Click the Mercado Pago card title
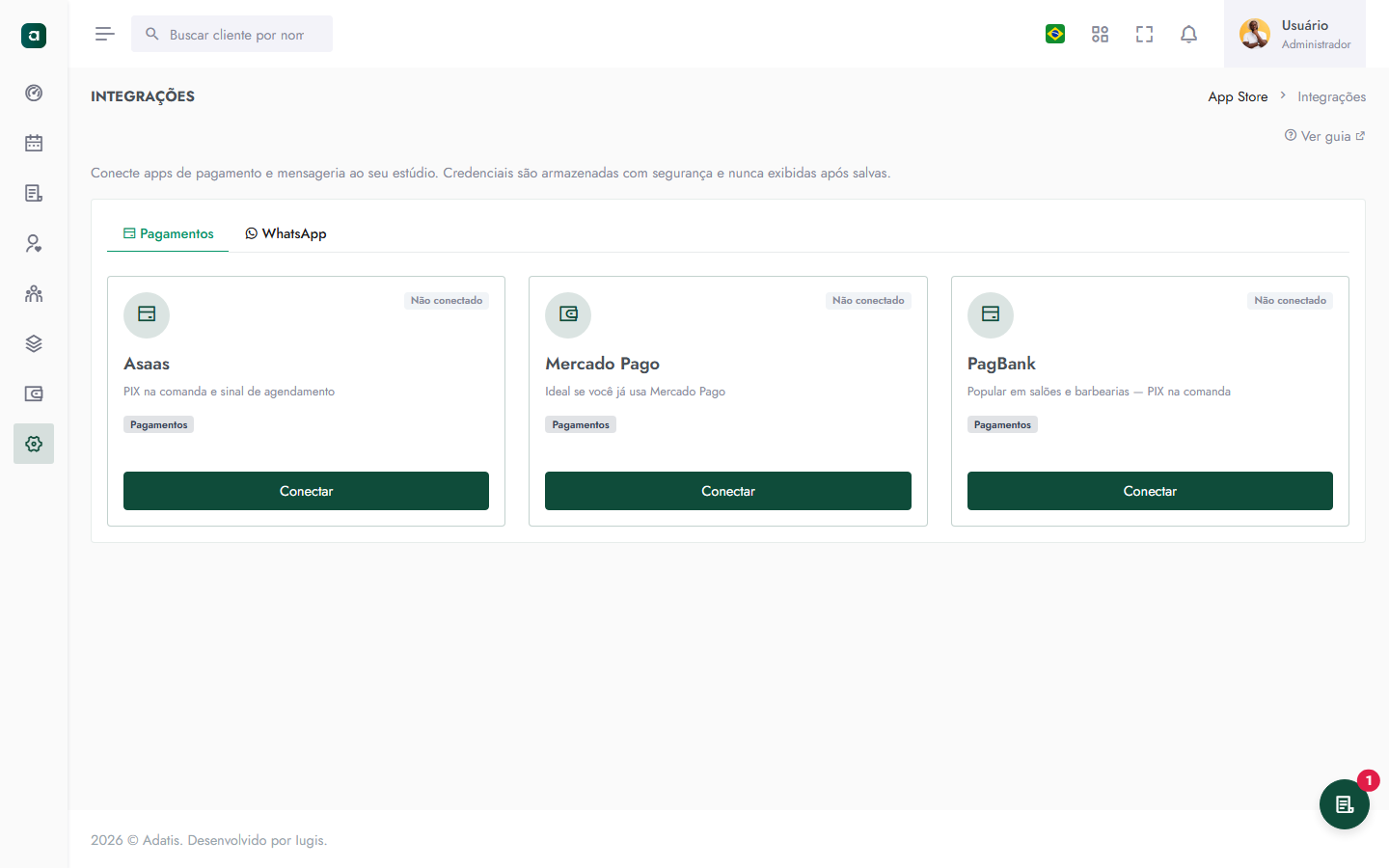This screenshot has width=1389, height=868. point(603,364)
